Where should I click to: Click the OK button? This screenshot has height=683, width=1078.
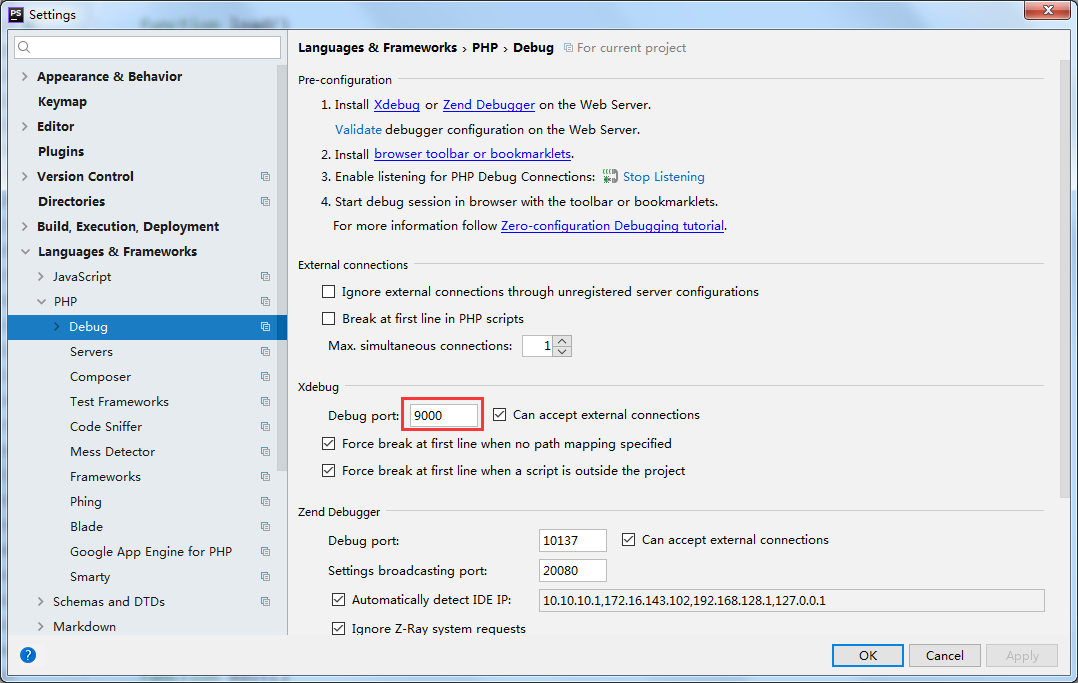point(868,655)
